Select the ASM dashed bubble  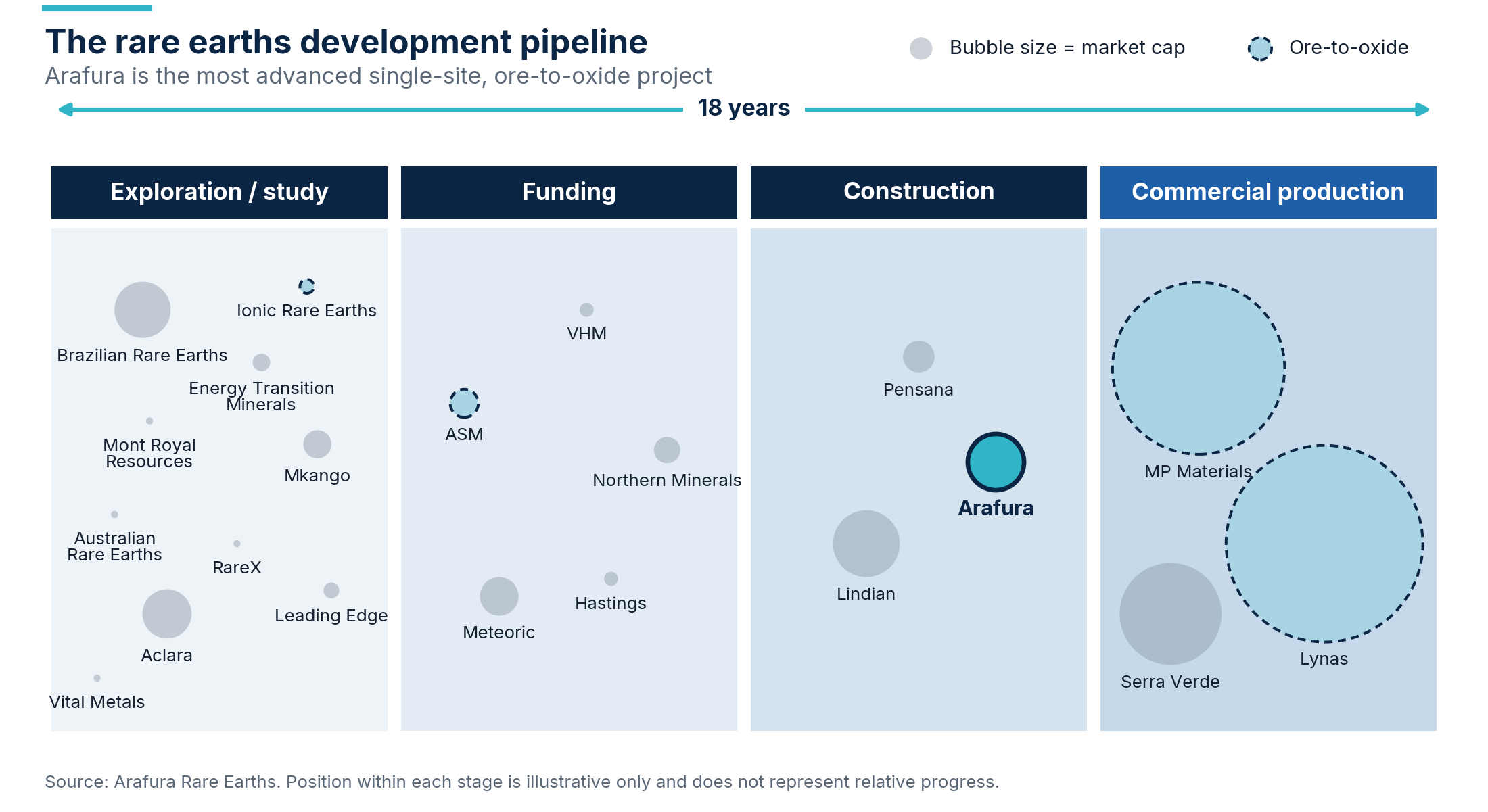pyautogui.click(x=464, y=403)
